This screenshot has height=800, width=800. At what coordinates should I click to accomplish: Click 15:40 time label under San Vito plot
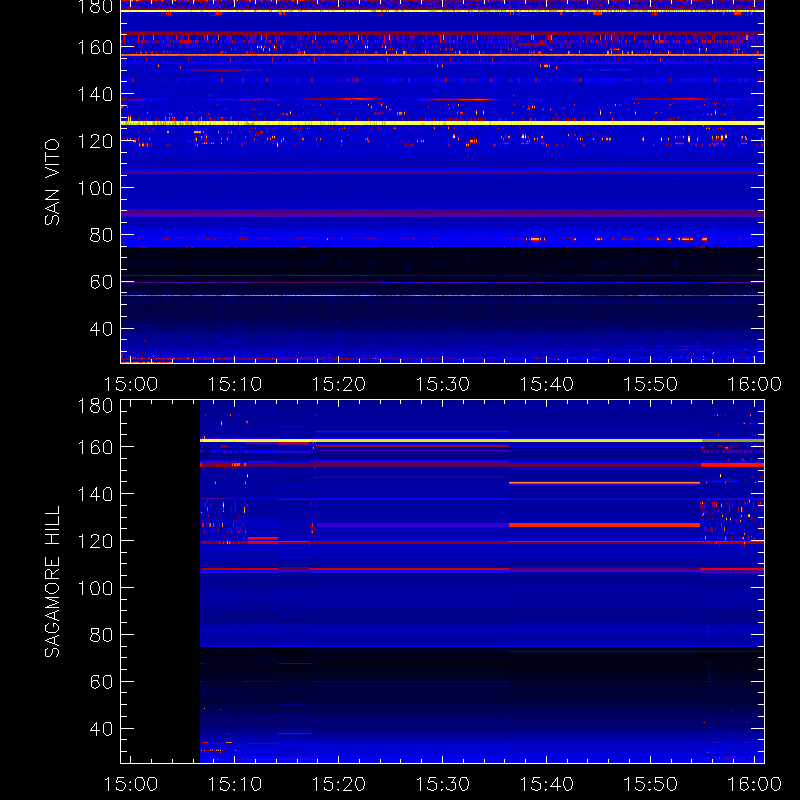pyautogui.click(x=546, y=384)
